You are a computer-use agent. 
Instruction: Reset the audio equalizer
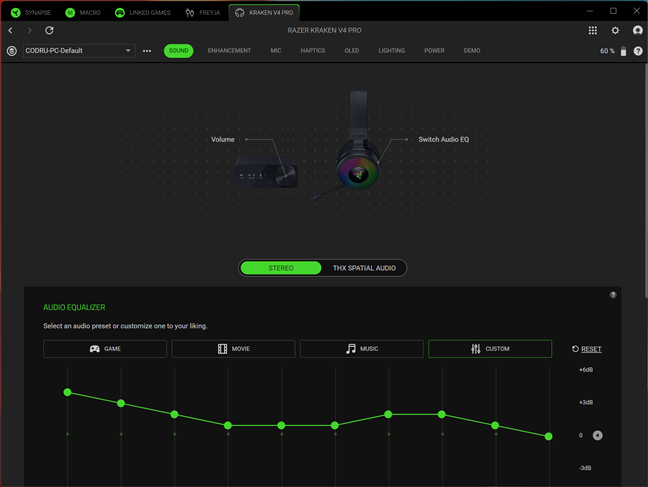coord(586,349)
